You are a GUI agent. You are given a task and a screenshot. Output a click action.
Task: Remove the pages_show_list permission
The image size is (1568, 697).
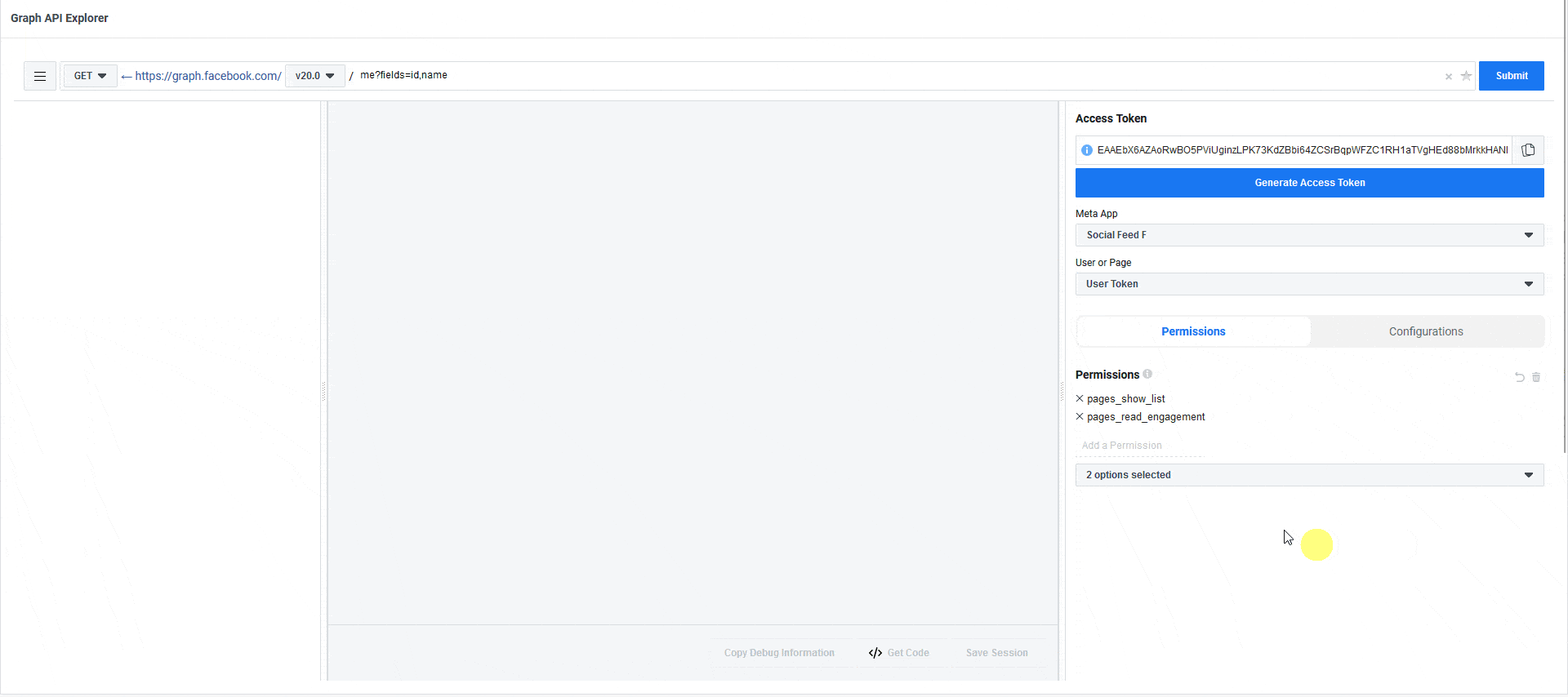pos(1080,398)
